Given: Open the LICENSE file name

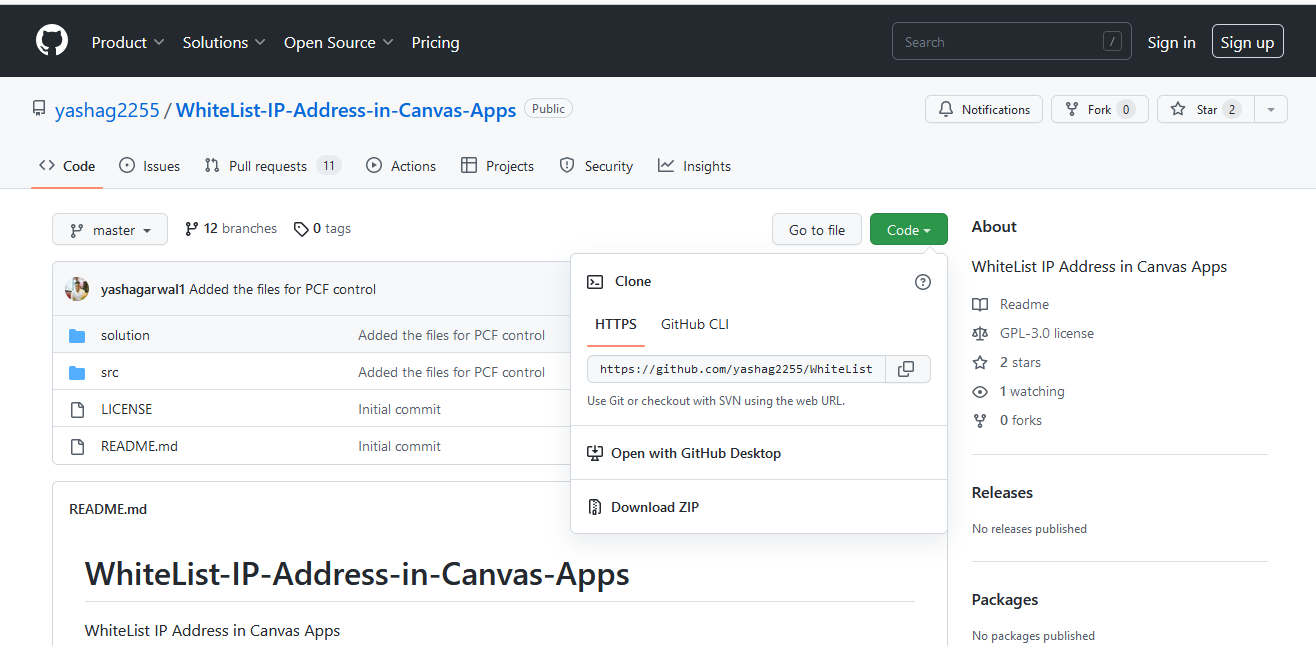Looking at the screenshot, I should (127, 409).
